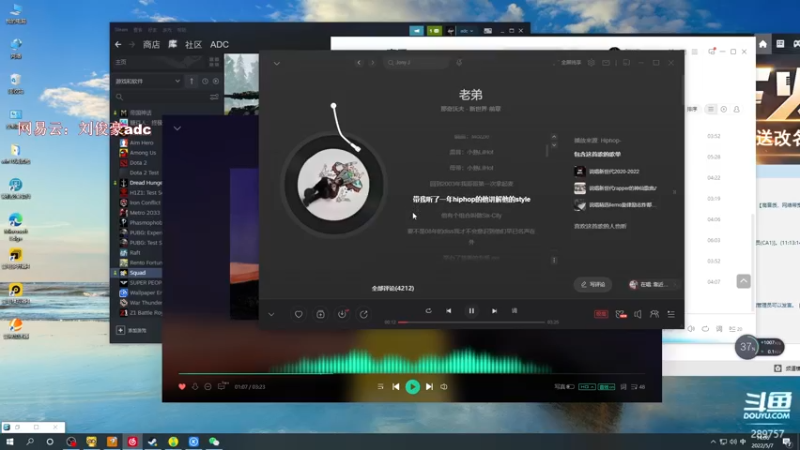The image size is (800, 450).
Task: Select Aim Hero in the Steam library
Action: (x=141, y=143)
